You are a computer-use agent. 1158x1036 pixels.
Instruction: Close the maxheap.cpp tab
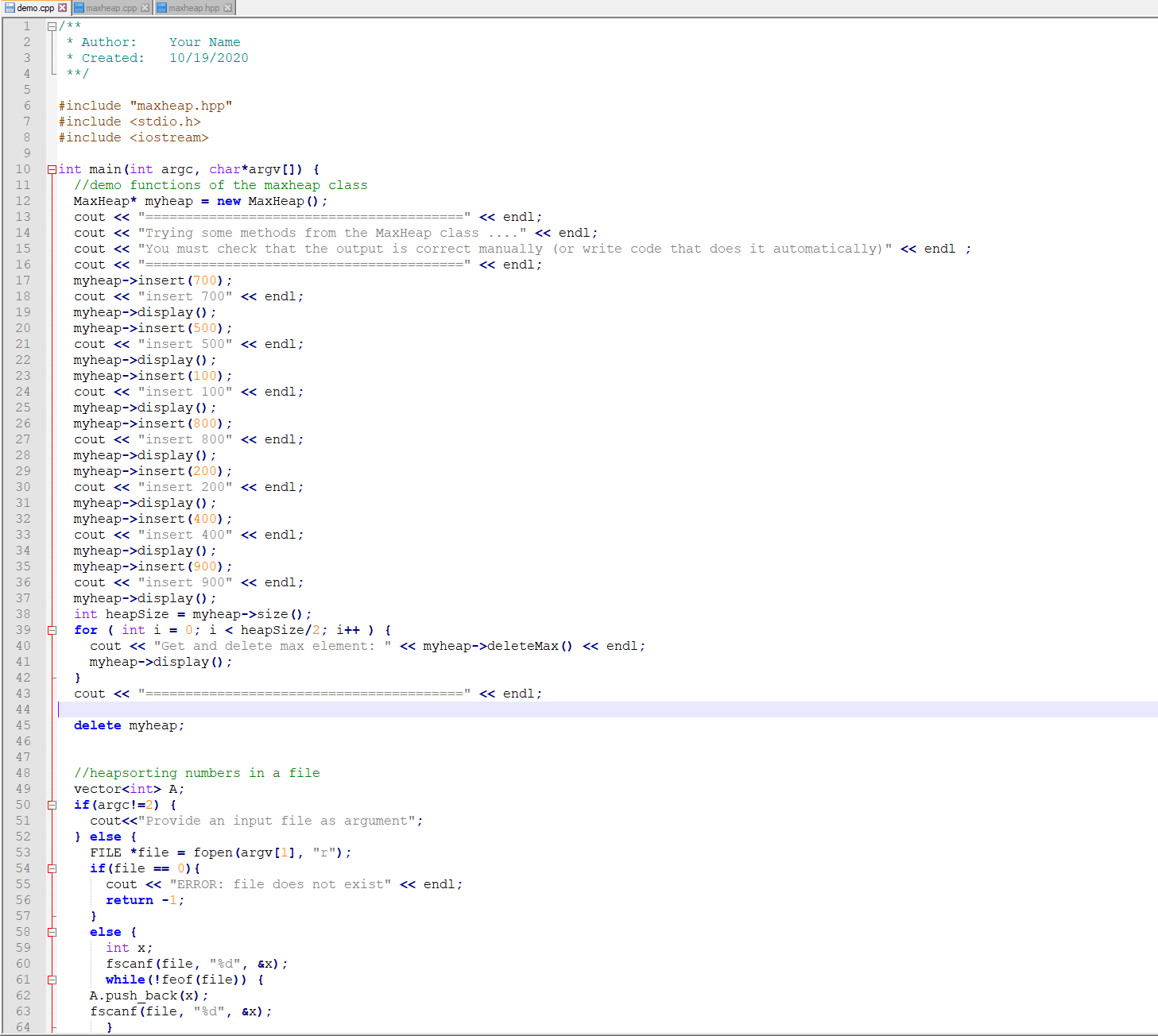[145, 8]
